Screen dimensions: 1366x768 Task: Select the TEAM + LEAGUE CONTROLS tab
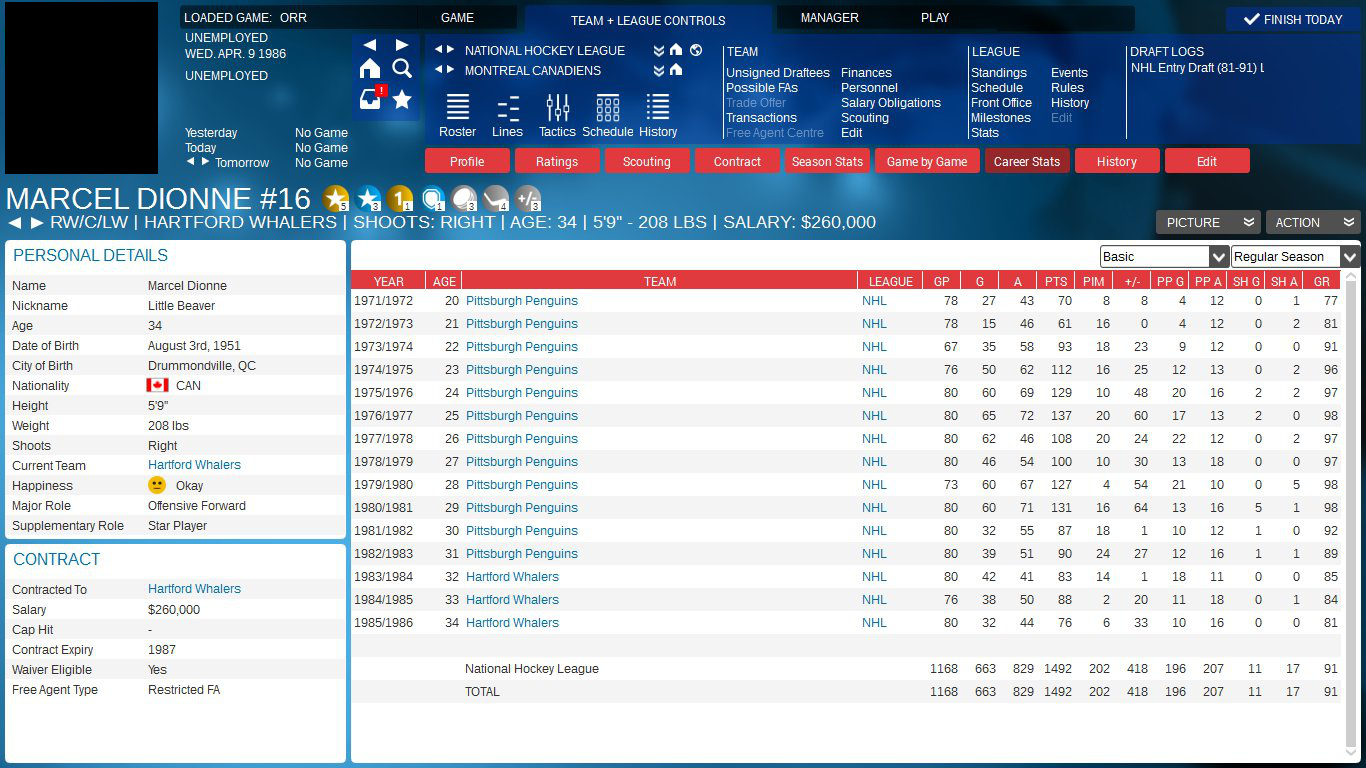click(x=648, y=20)
